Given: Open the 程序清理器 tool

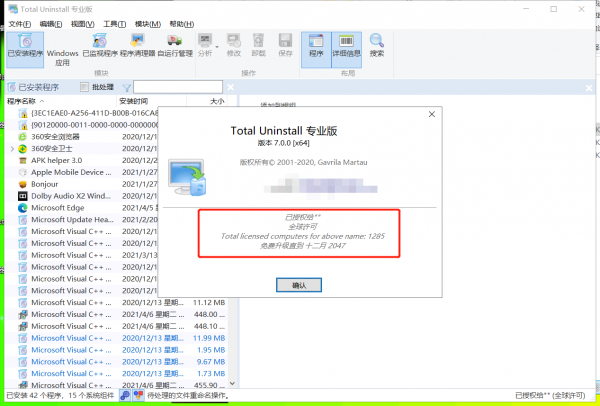Looking at the screenshot, I should coord(137,50).
